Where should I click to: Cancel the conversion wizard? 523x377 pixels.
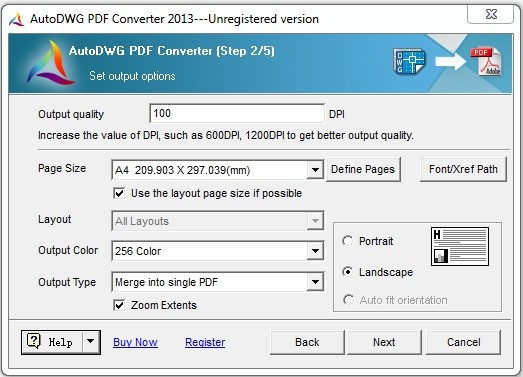464,342
